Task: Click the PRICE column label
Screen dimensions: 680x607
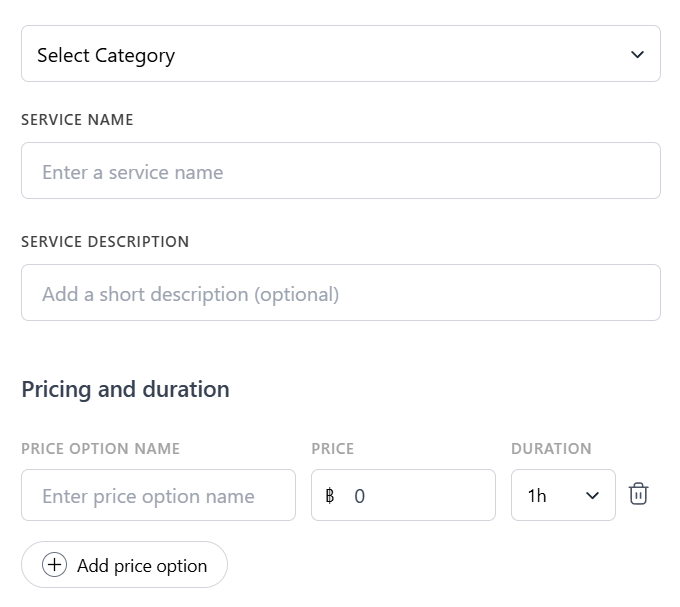Action: pyautogui.click(x=333, y=449)
